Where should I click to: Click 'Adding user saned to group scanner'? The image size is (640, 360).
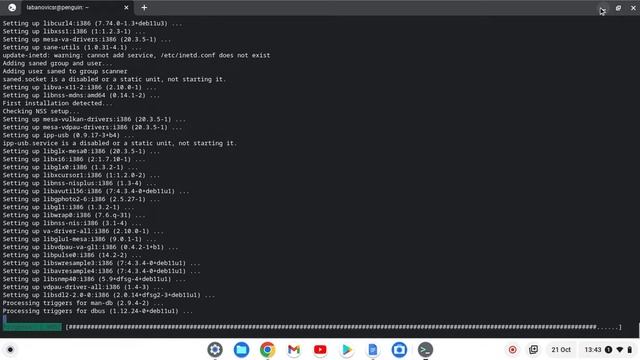[65, 71]
